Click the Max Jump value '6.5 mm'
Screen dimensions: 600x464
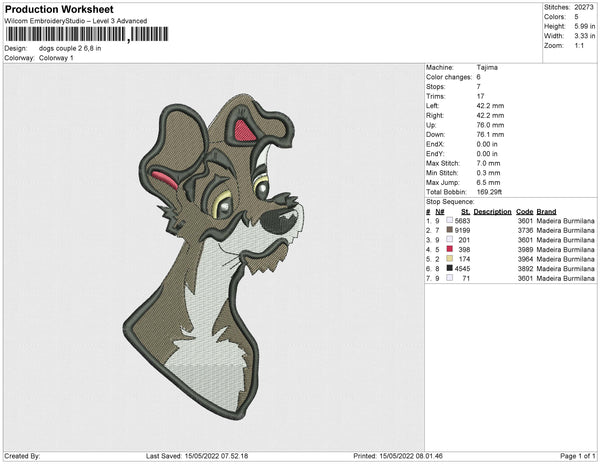coord(488,182)
